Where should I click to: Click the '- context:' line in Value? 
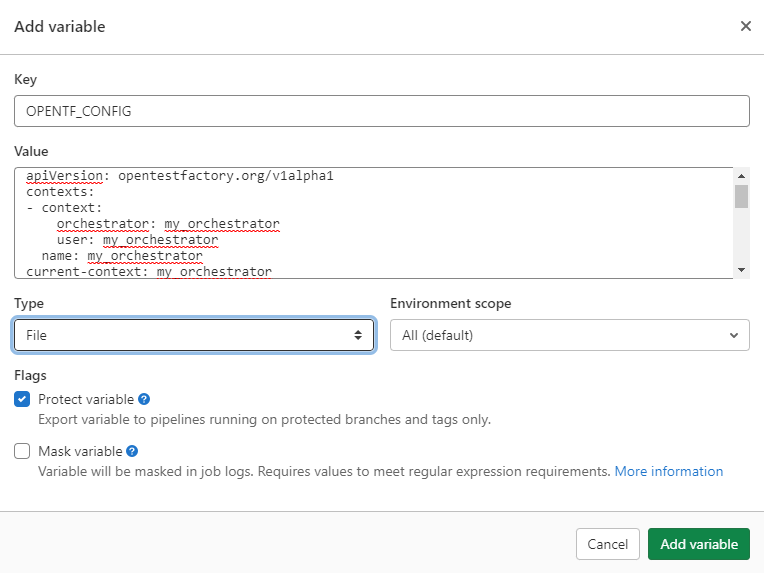pos(64,208)
